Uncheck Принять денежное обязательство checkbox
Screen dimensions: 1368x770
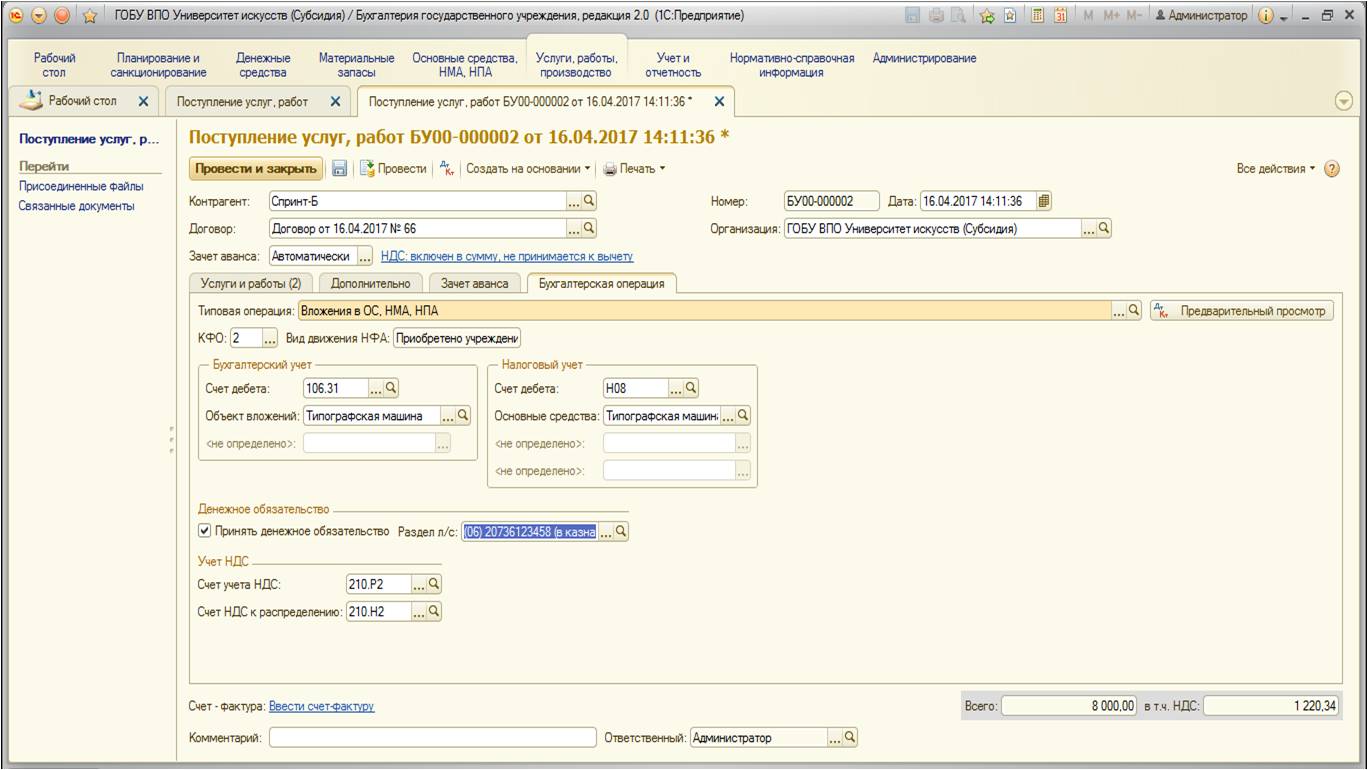(x=205, y=532)
